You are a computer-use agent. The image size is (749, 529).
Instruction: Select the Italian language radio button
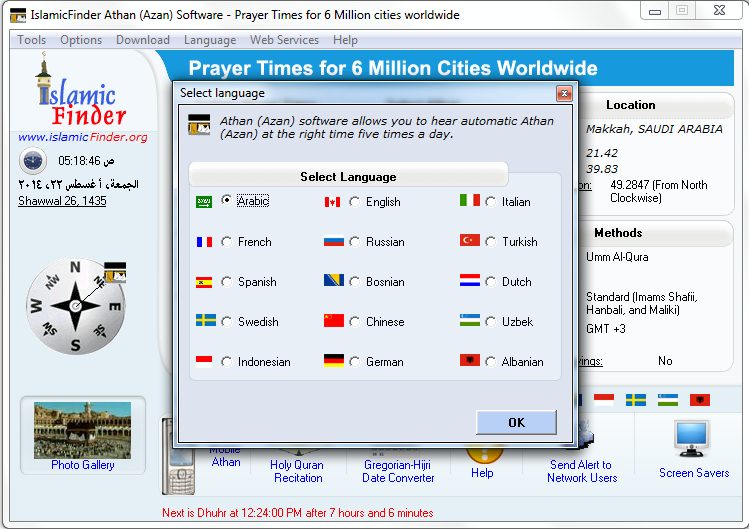[491, 202]
